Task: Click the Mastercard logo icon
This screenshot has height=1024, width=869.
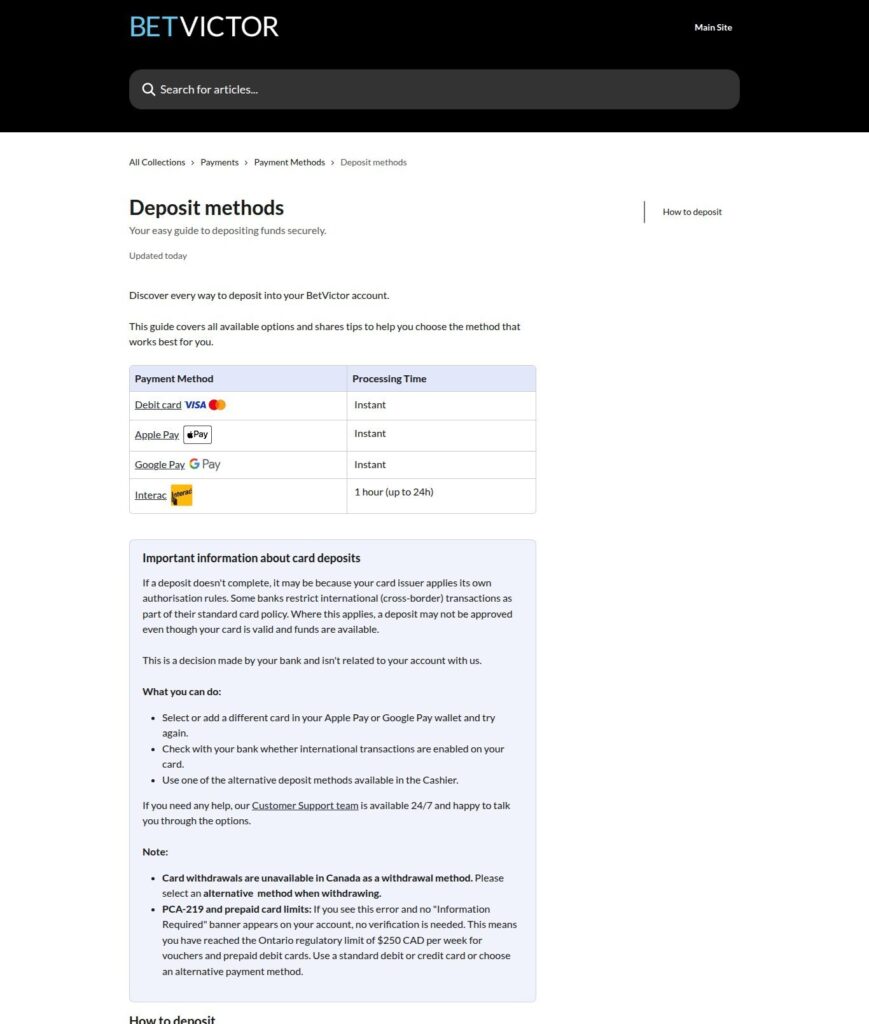Action: pyautogui.click(x=217, y=405)
